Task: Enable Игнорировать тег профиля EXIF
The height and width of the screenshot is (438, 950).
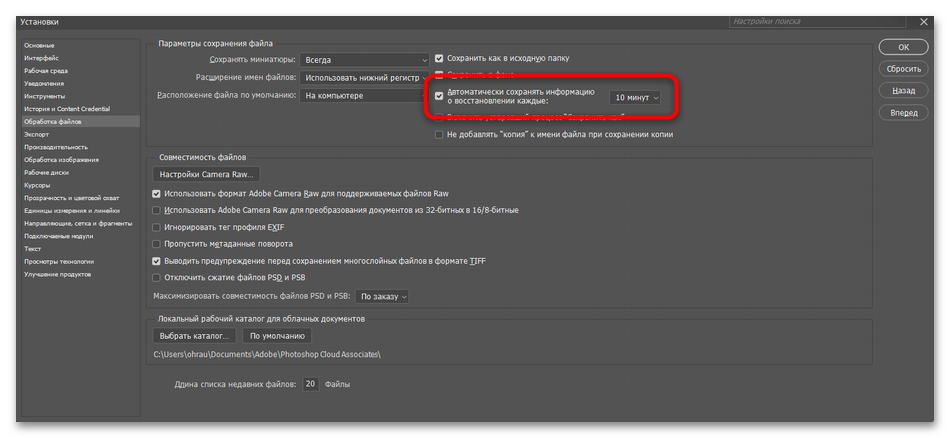Action: pyautogui.click(x=156, y=227)
